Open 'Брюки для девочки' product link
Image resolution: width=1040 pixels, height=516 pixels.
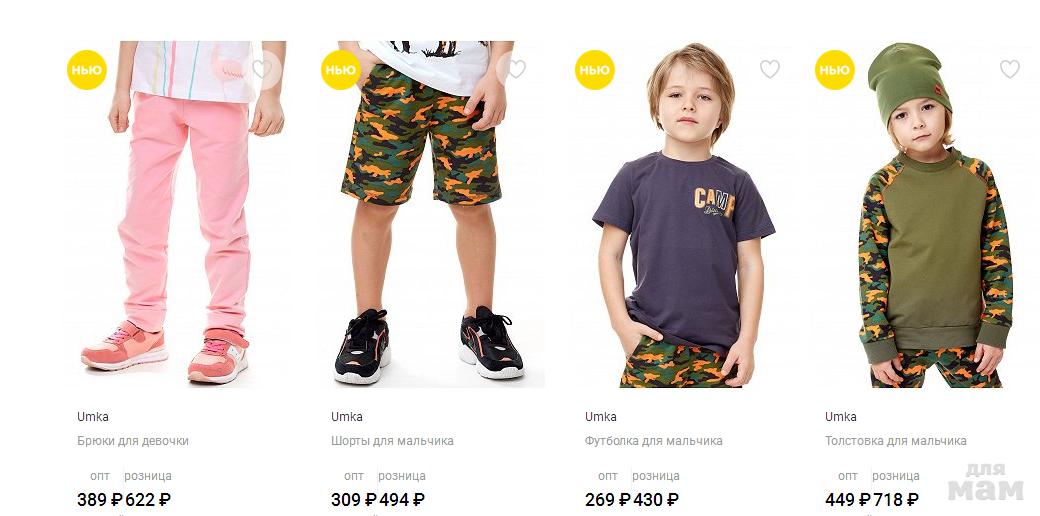(133, 441)
